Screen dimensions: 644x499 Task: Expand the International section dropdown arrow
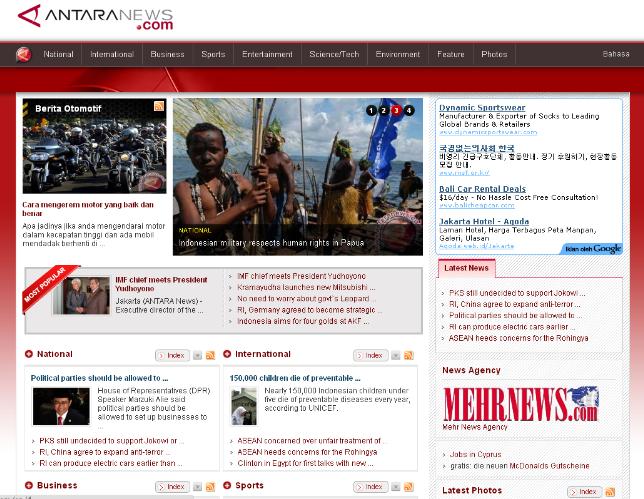pyautogui.click(x=395, y=355)
